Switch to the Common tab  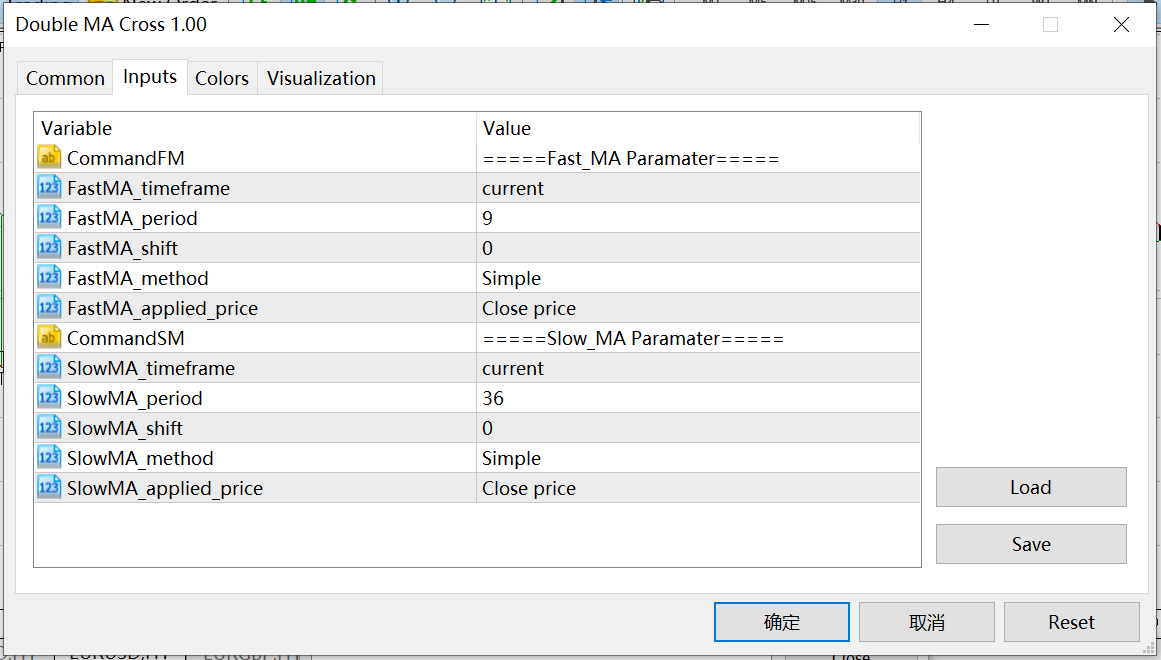pos(64,77)
